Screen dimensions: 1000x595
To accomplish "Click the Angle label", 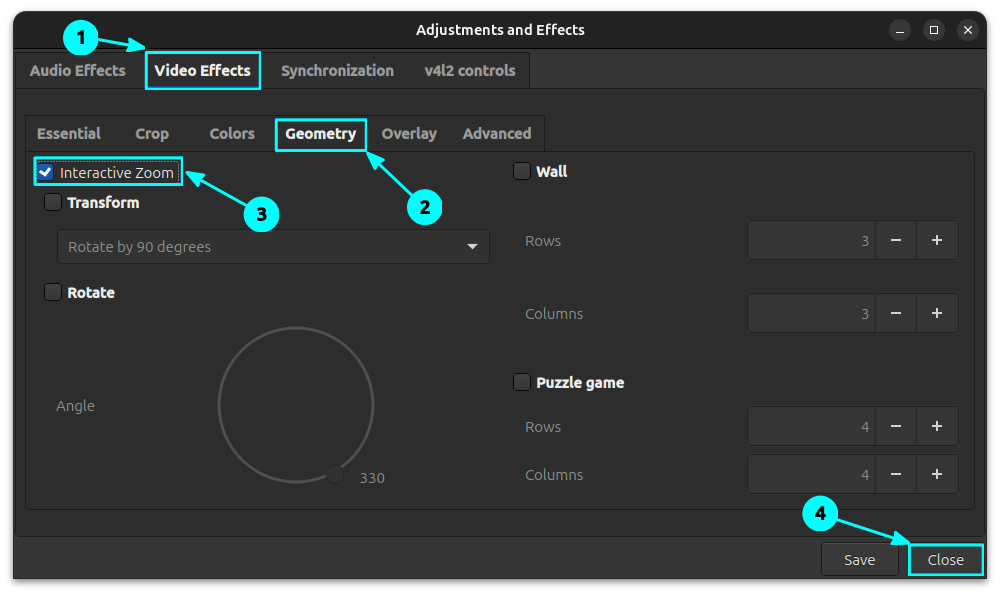I will [x=75, y=406].
